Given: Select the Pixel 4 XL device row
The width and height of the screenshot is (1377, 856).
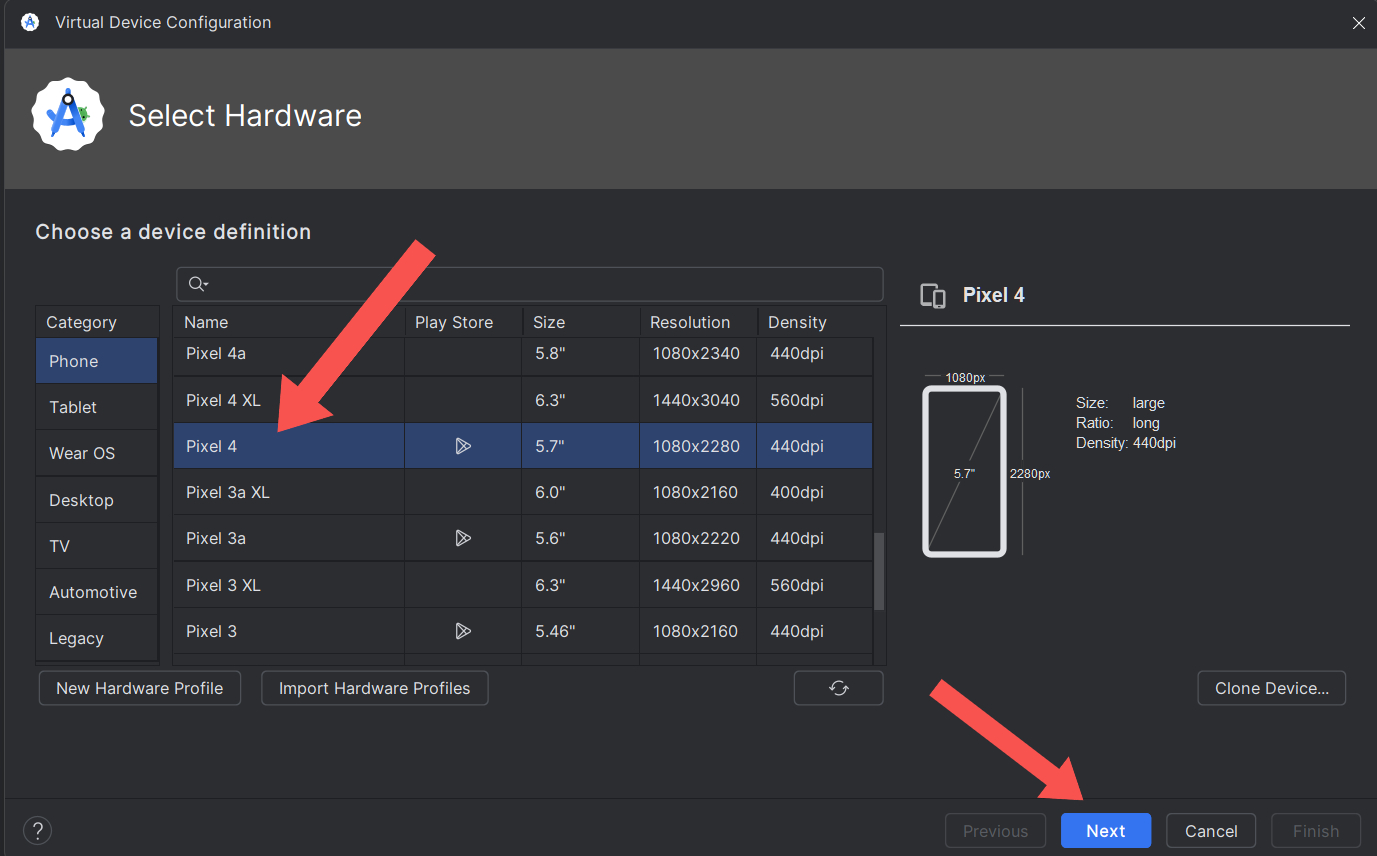Looking at the screenshot, I should coord(523,400).
